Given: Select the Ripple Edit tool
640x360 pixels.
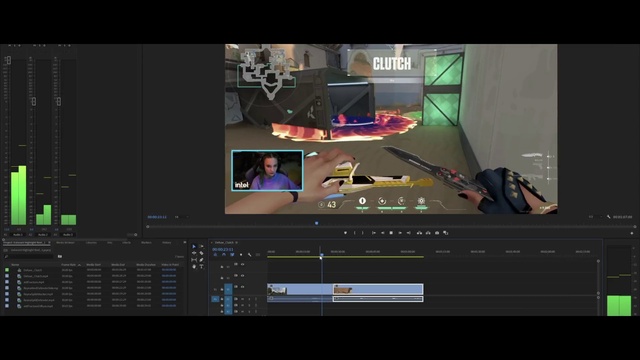Looking at the screenshot, I should click(x=194, y=253).
